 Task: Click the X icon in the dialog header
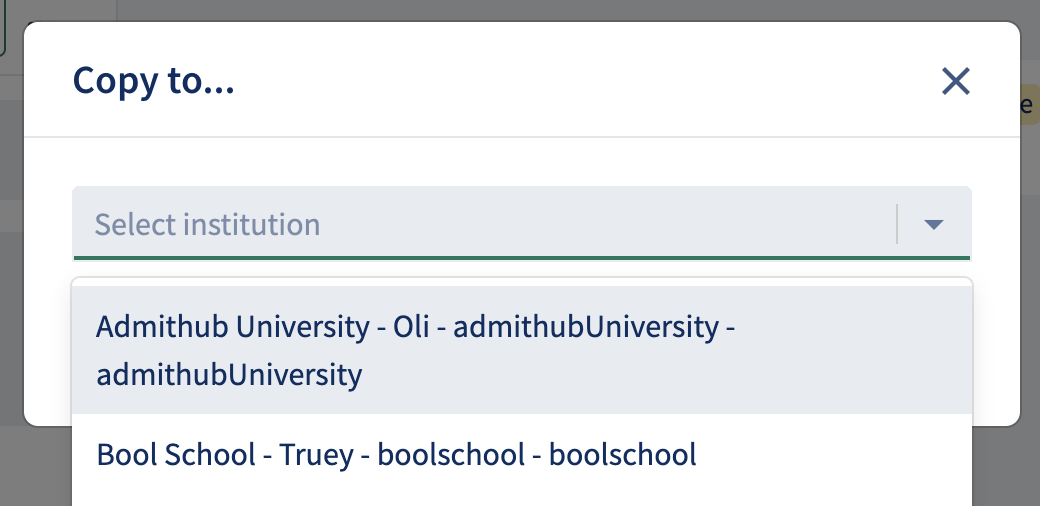pyautogui.click(x=956, y=81)
